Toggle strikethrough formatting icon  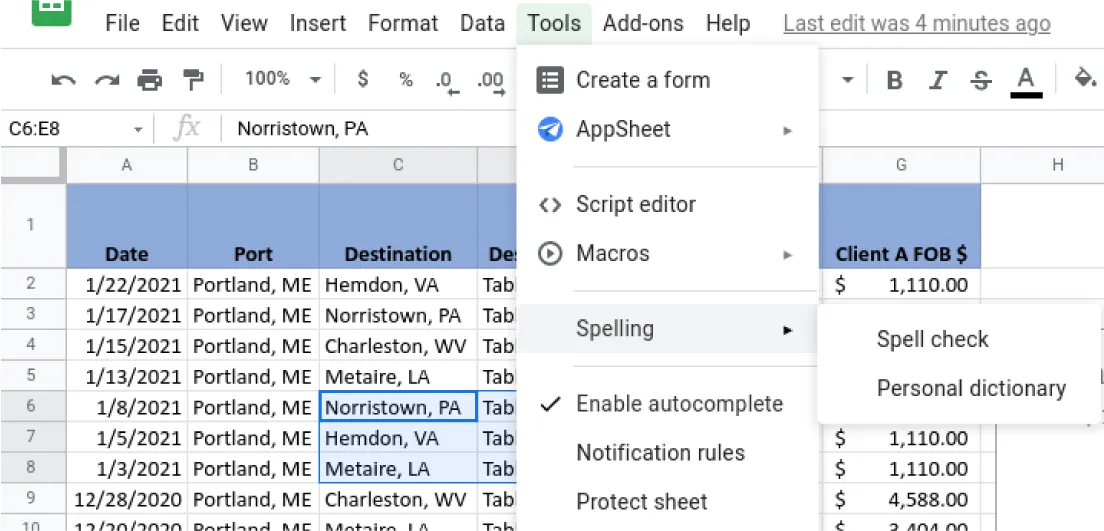[981, 80]
